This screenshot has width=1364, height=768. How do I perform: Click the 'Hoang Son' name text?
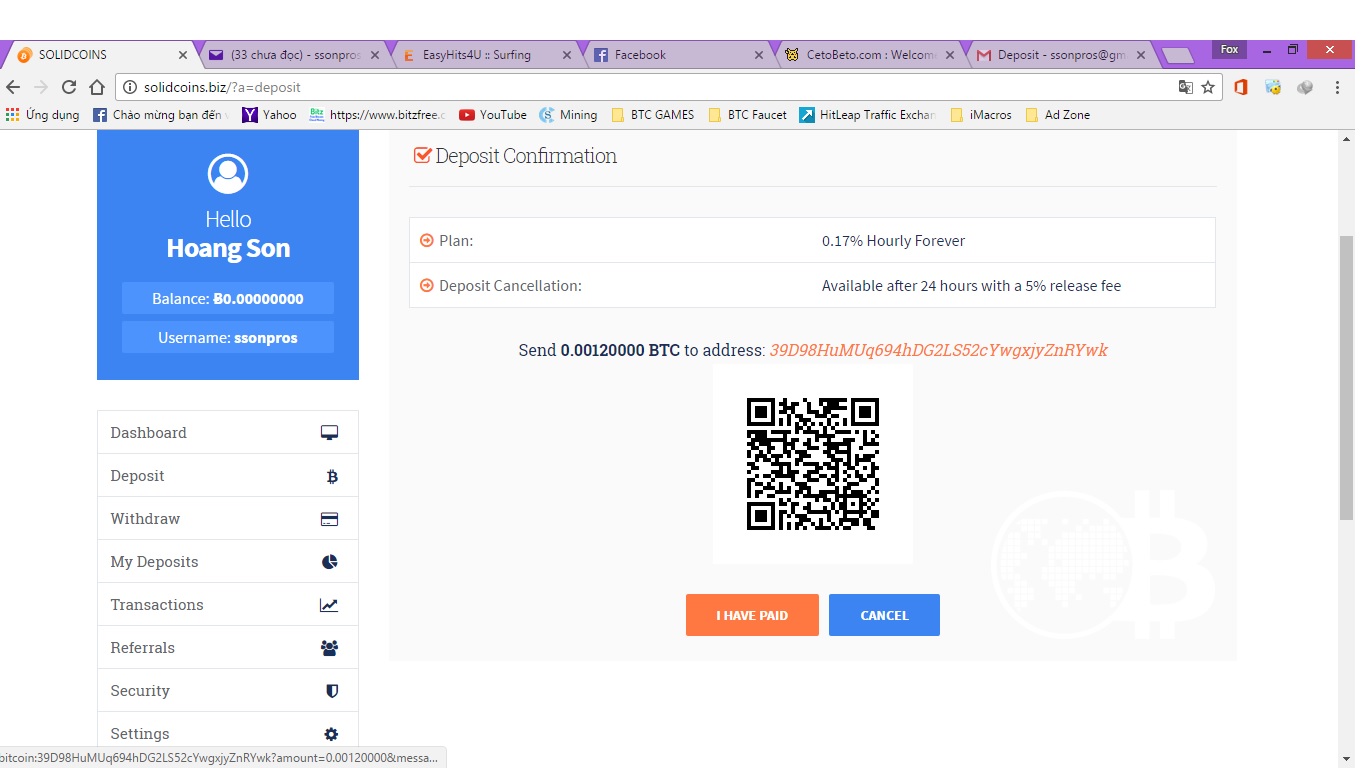tap(228, 249)
